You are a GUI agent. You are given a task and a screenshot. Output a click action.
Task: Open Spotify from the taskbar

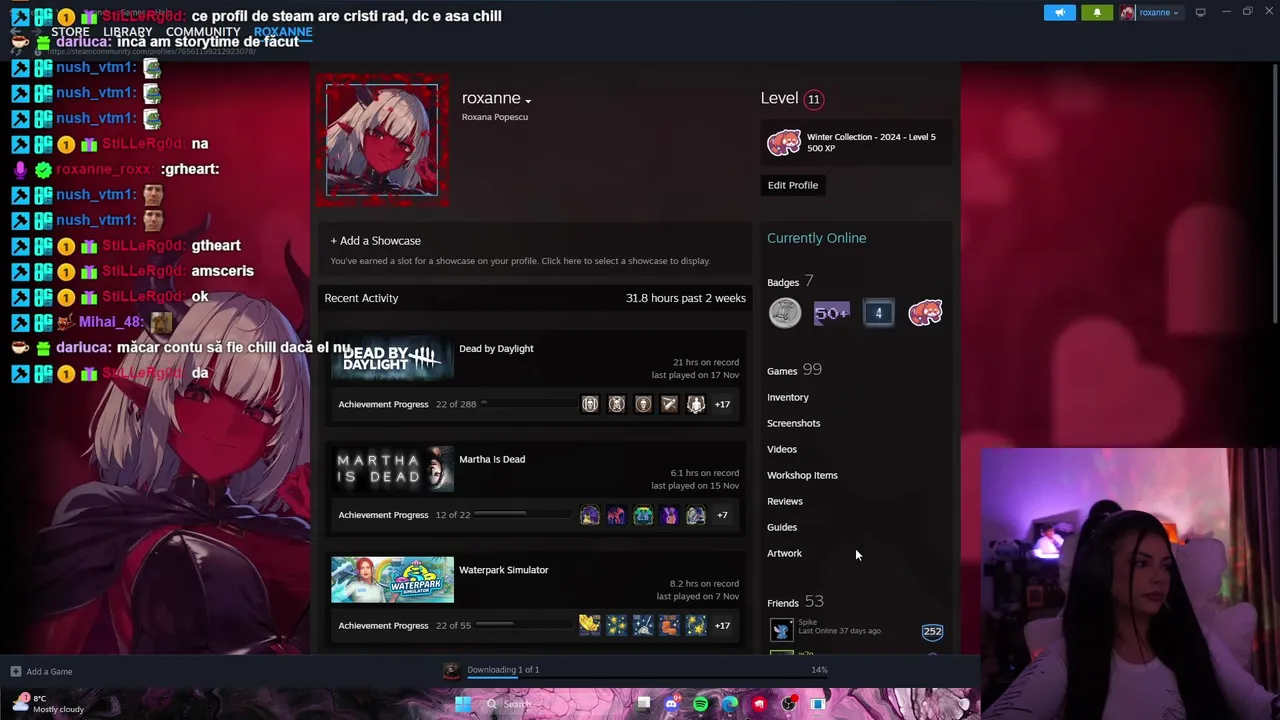(700, 704)
